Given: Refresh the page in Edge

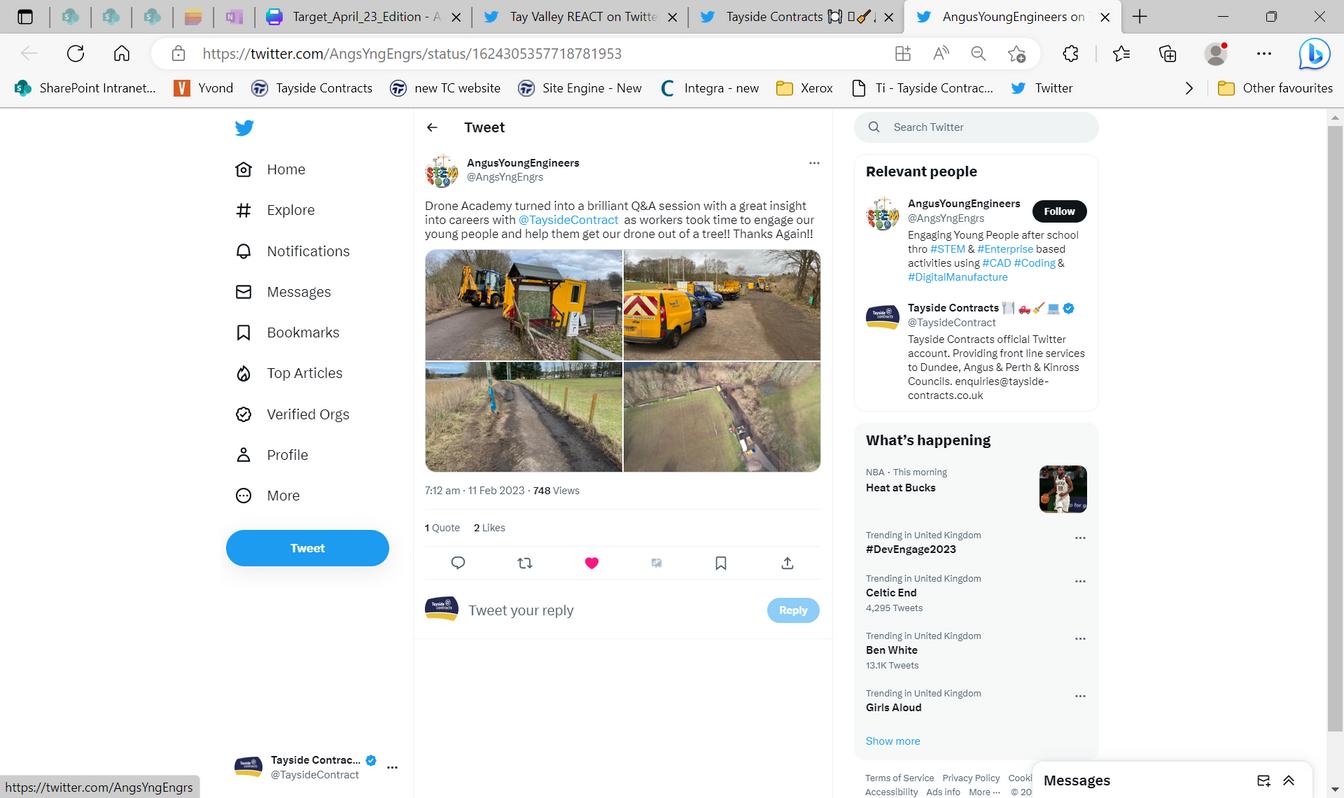Looking at the screenshot, I should click(76, 54).
